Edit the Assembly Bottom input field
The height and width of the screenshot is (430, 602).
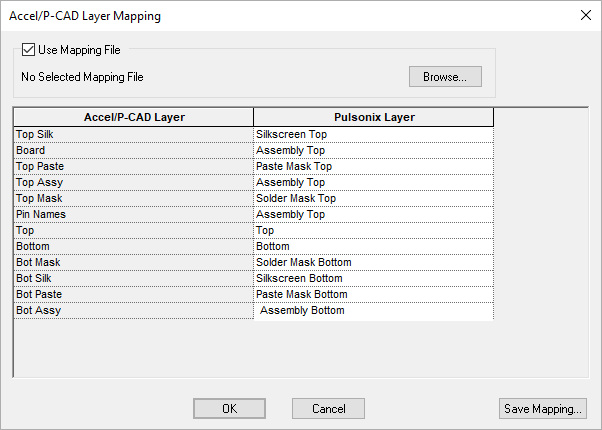(373, 311)
